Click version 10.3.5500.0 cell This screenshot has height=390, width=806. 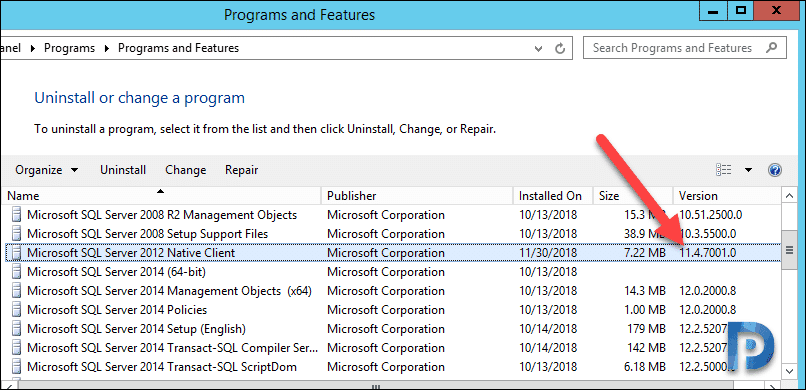[707, 234]
